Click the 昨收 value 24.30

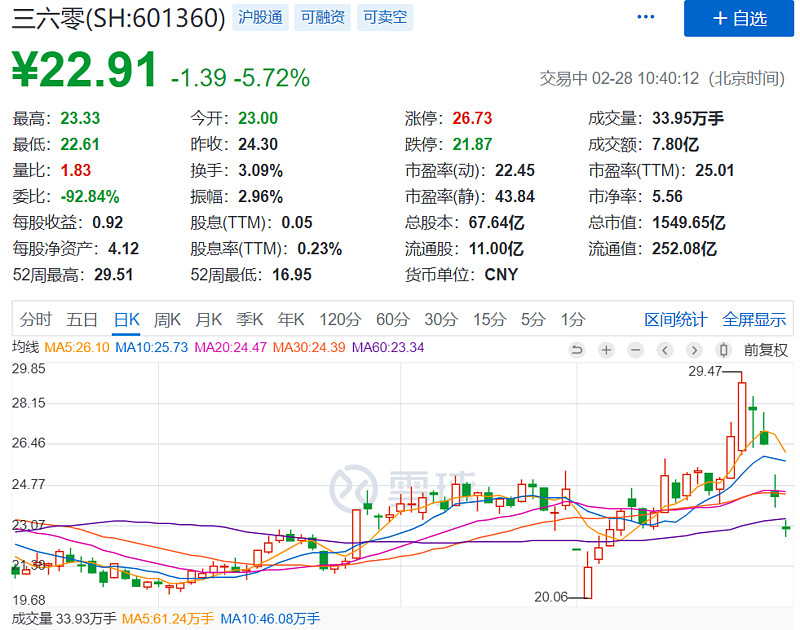[x=258, y=144]
